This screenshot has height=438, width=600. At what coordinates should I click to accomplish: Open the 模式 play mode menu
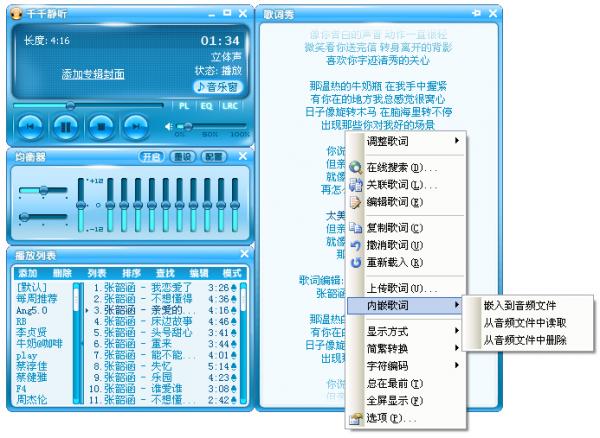232,273
